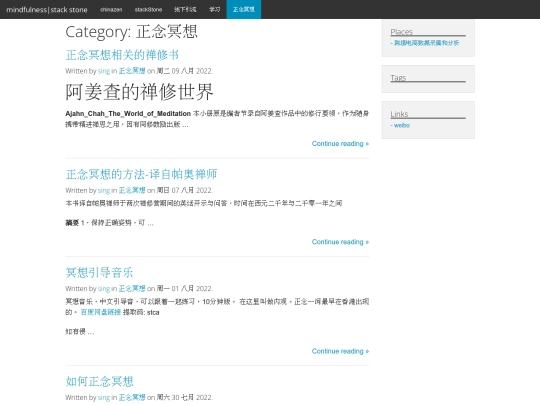Select the 学习 navigation item
The width and height of the screenshot is (540, 405).
coord(215,10)
